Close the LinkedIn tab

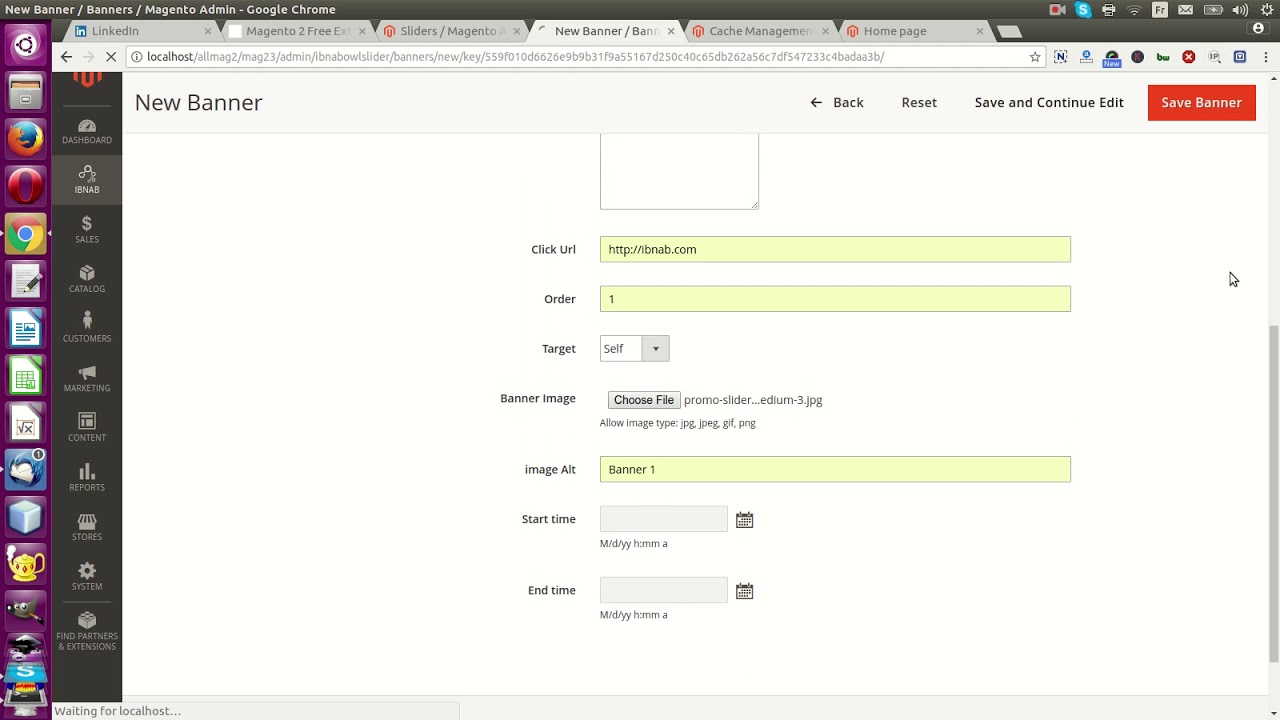pos(208,31)
